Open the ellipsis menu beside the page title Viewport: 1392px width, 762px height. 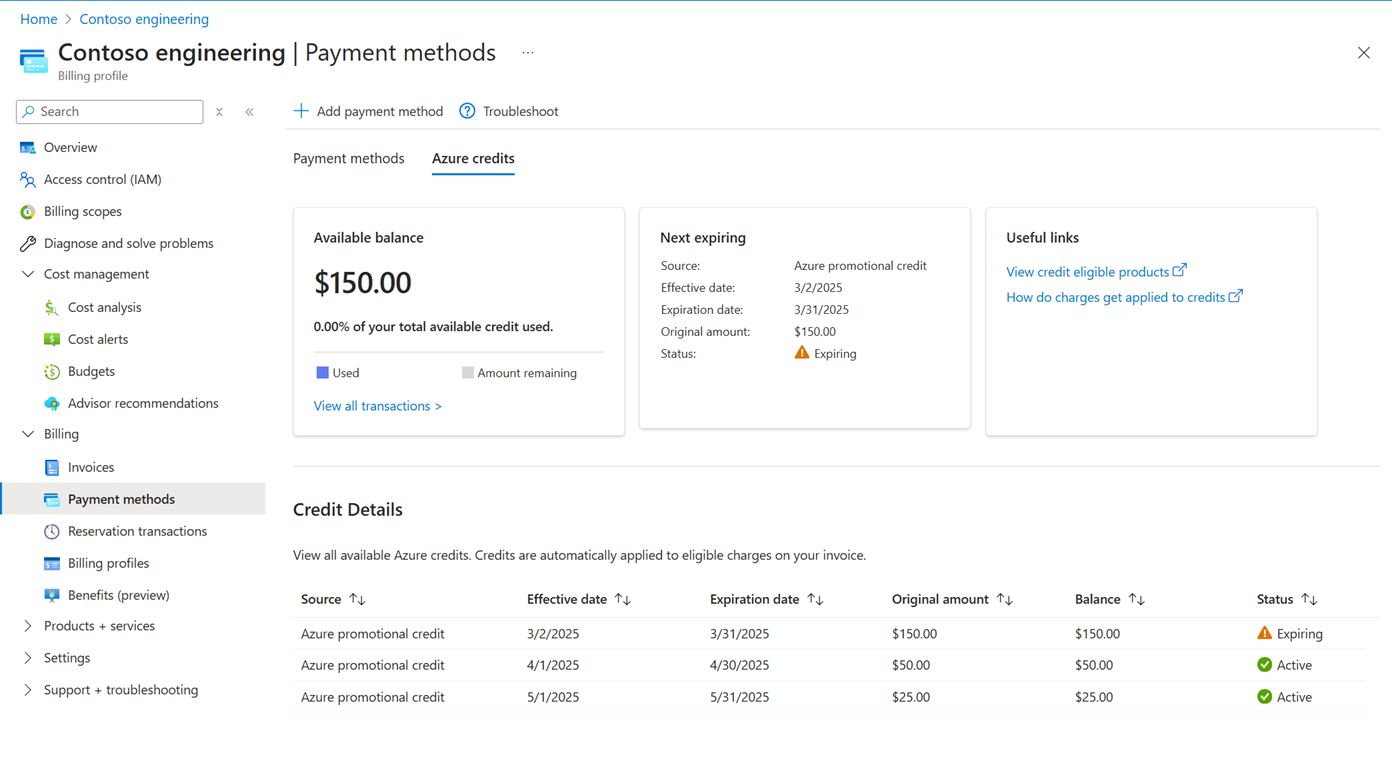(x=527, y=52)
